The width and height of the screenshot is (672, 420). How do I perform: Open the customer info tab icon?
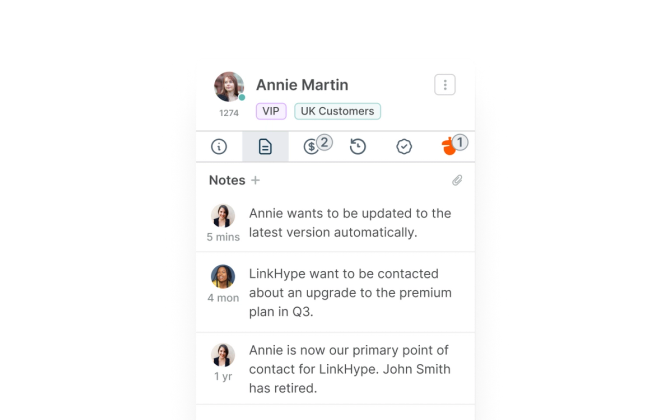219,147
